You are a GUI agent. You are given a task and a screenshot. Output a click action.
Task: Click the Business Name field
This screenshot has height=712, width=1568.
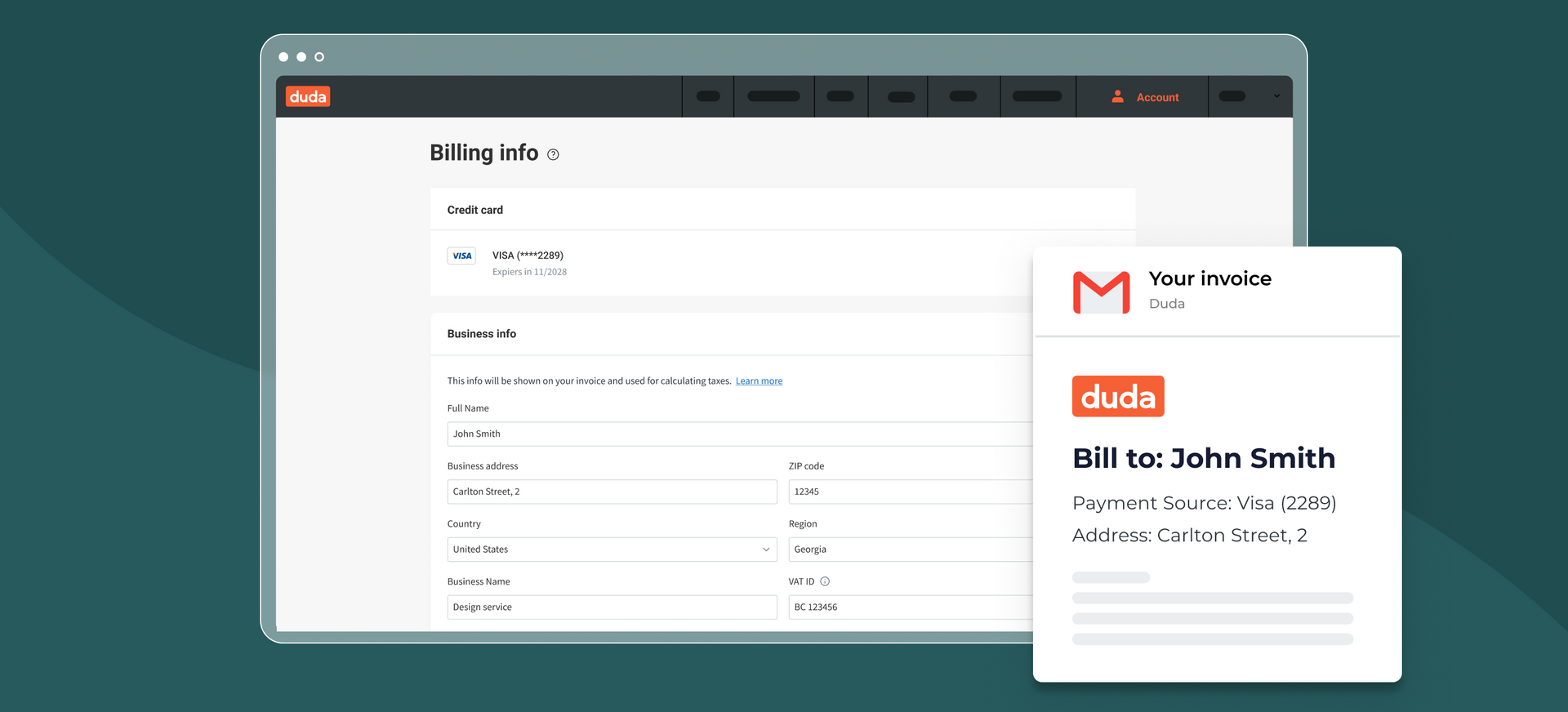point(612,607)
